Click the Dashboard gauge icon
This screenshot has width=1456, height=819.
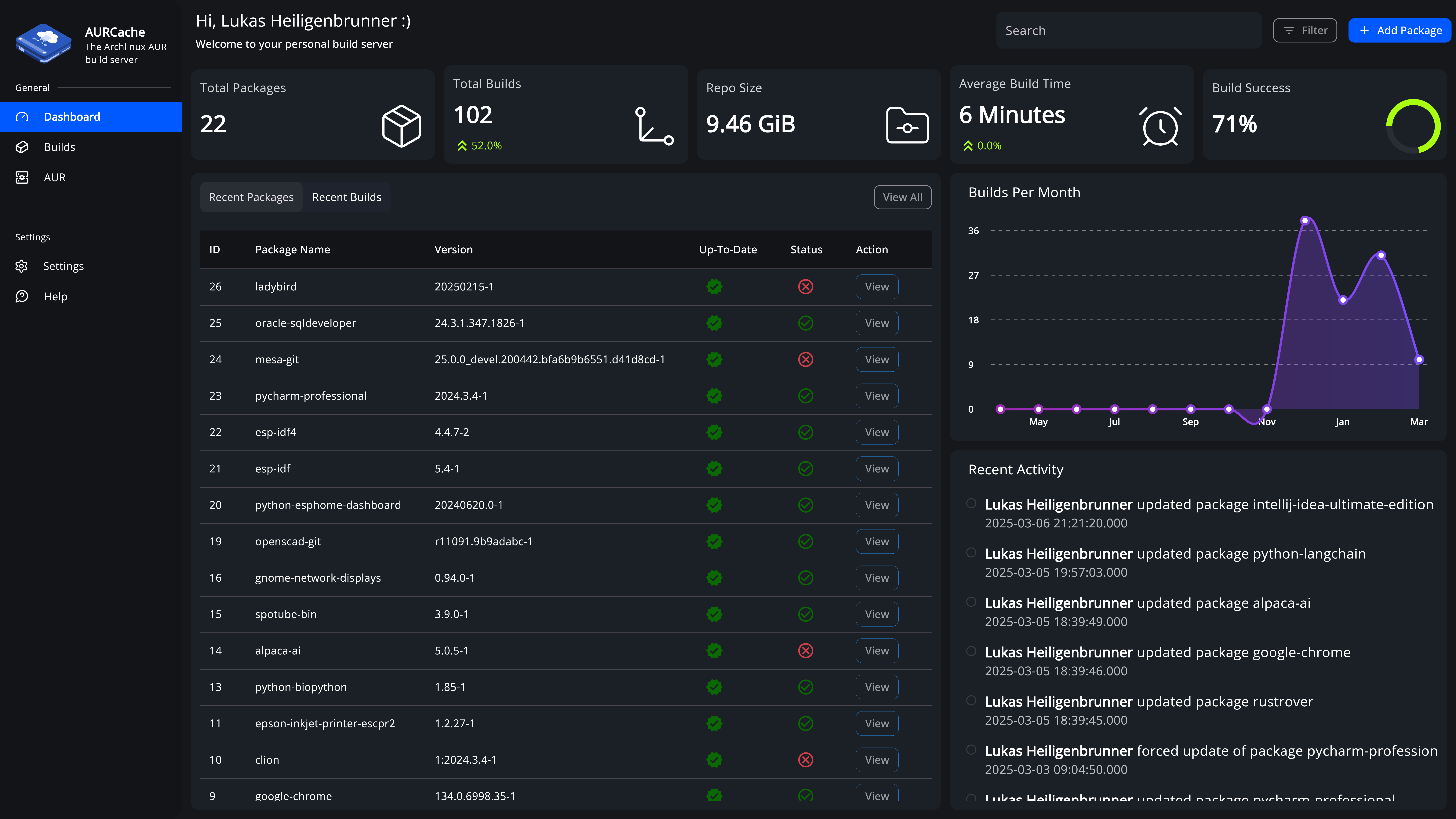click(22, 117)
